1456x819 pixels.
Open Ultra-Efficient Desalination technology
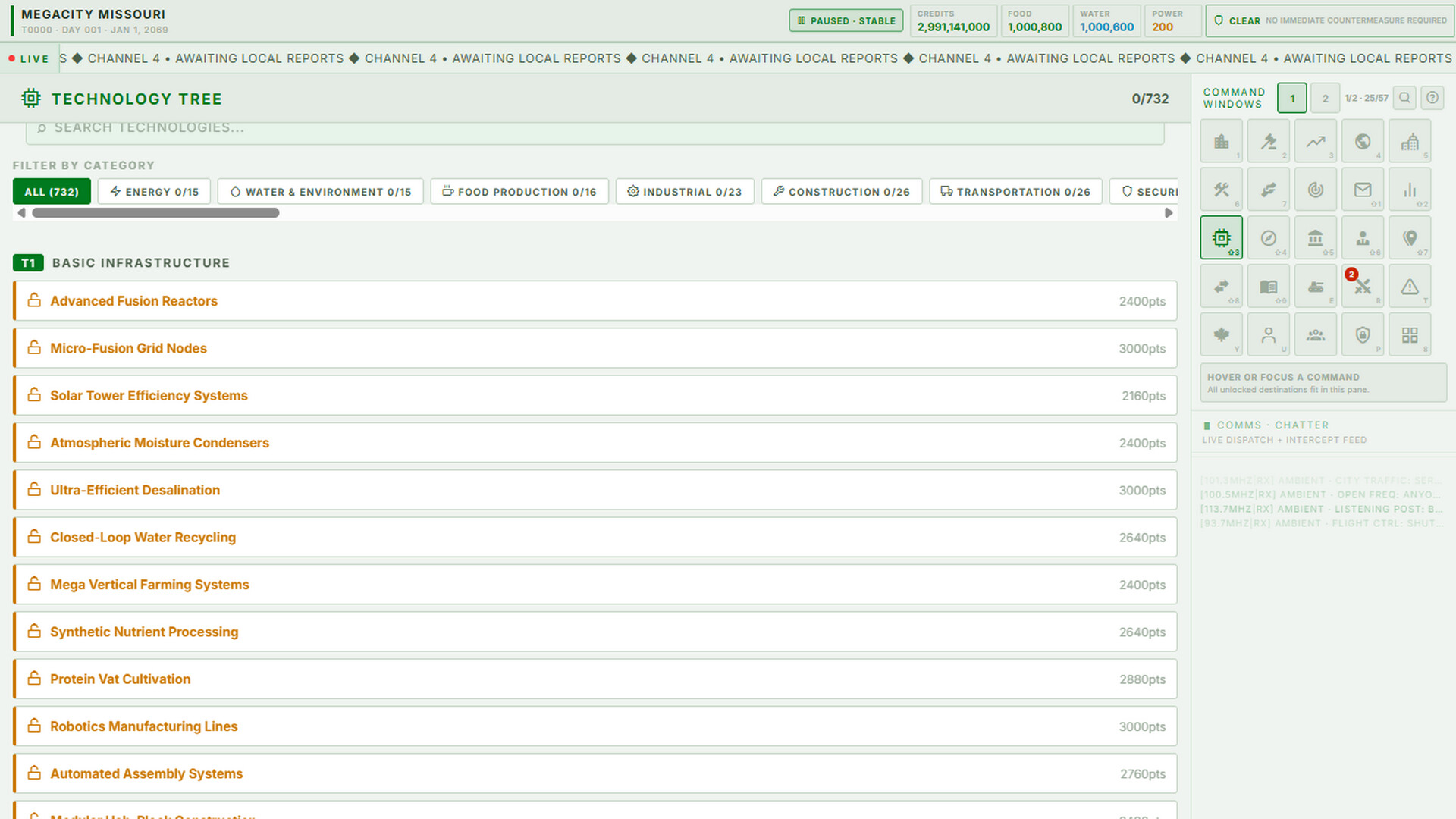click(x=595, y=490)
